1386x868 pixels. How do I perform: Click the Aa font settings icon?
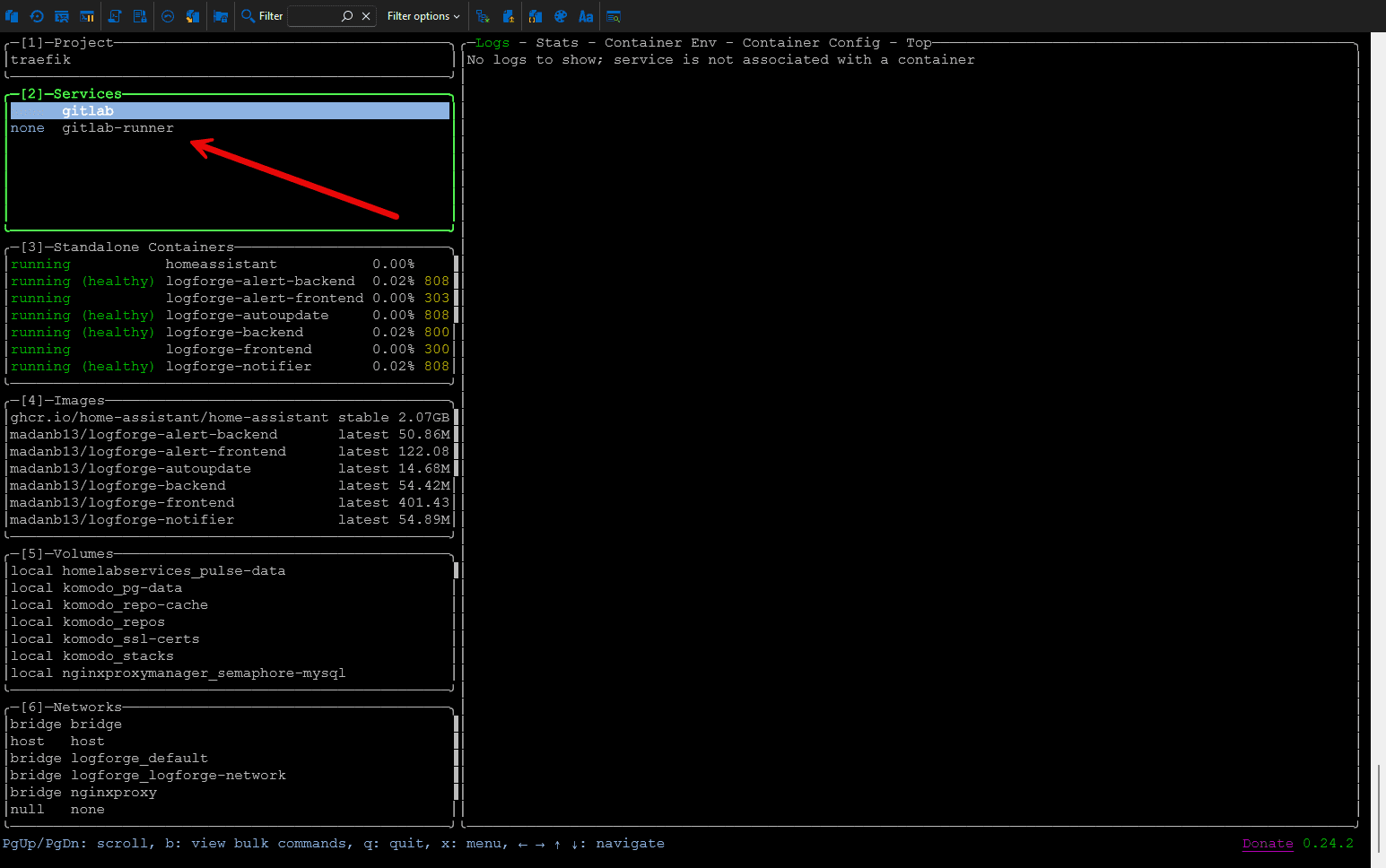tap(586, 16)
